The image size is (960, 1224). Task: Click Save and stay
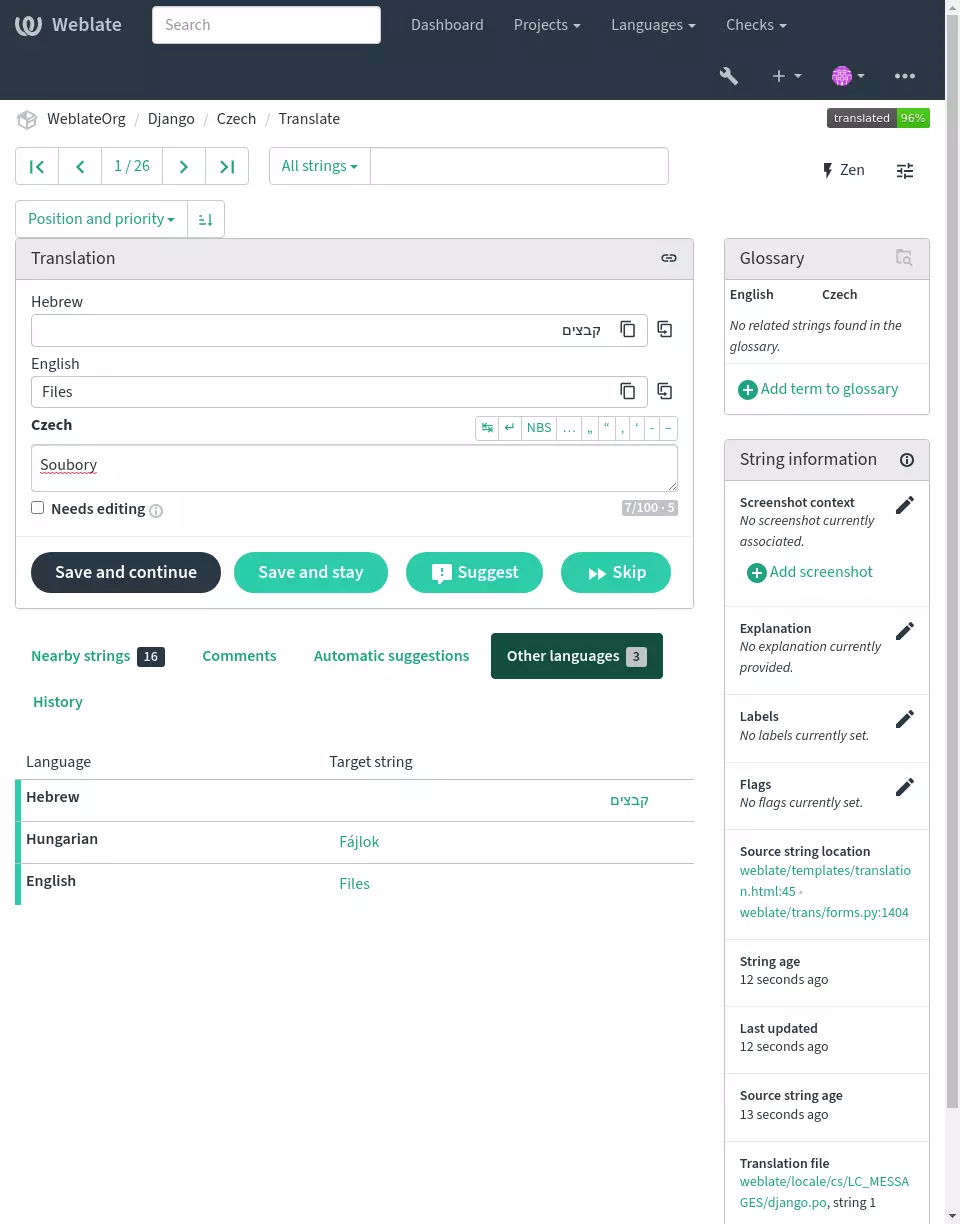(x=311, y=572)
